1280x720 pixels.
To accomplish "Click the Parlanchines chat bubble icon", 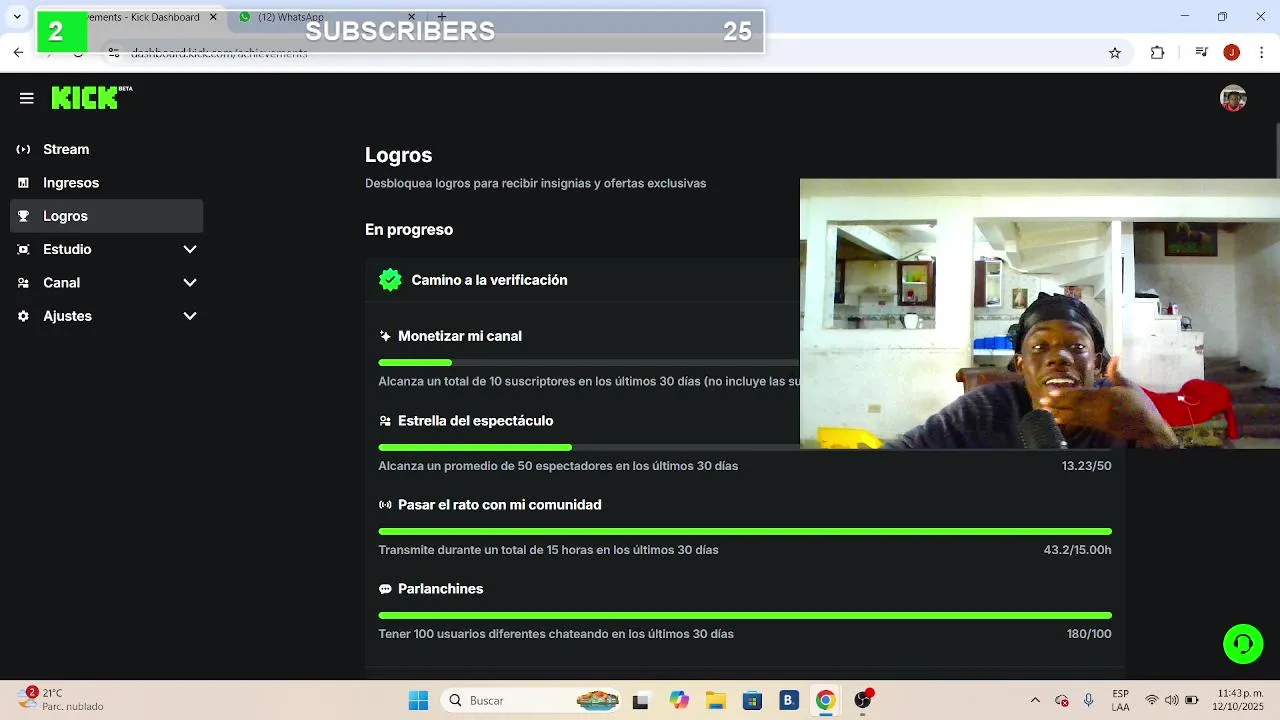I will (x=385, y=589).
